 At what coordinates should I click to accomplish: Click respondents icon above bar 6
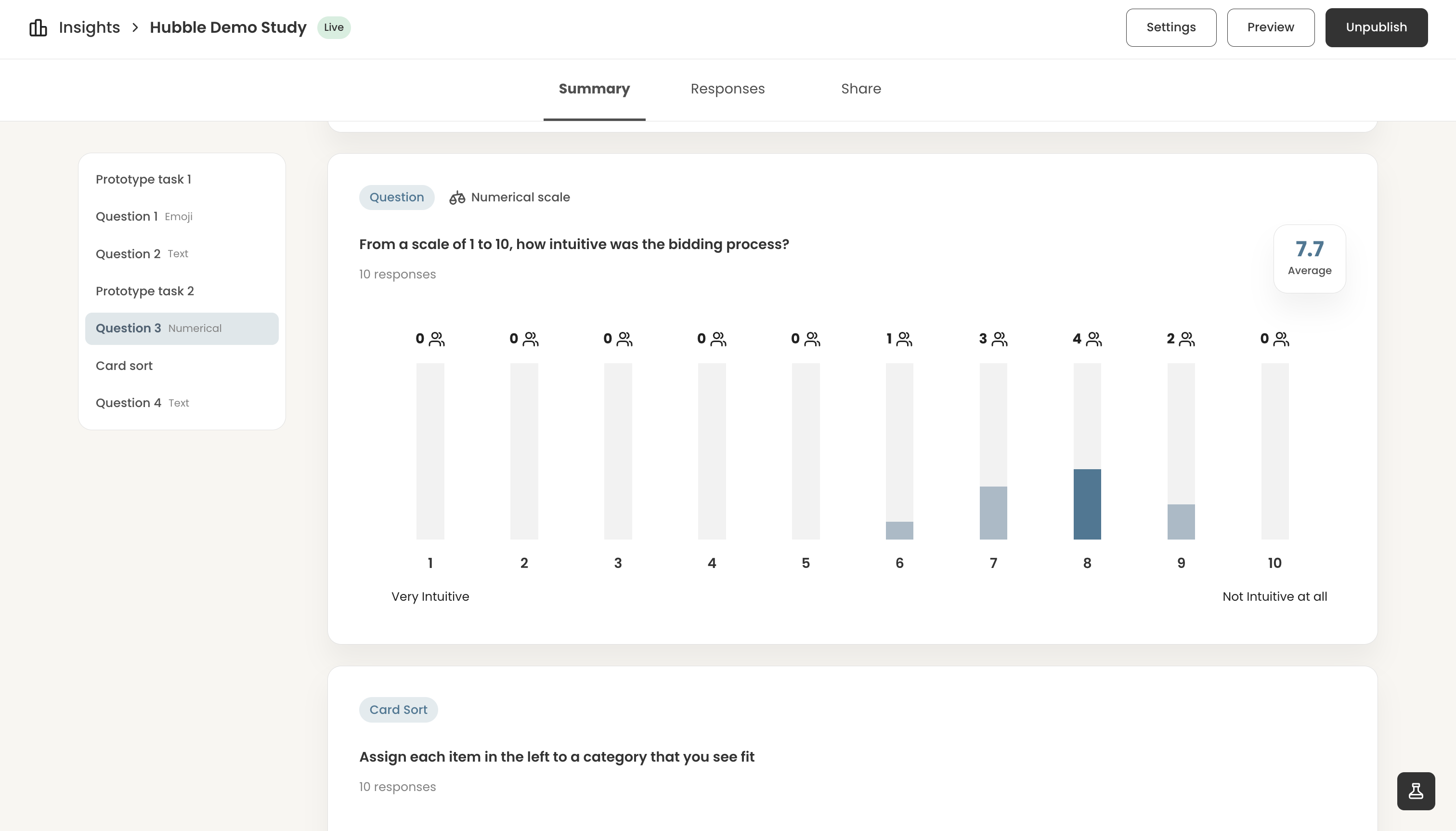904,339
